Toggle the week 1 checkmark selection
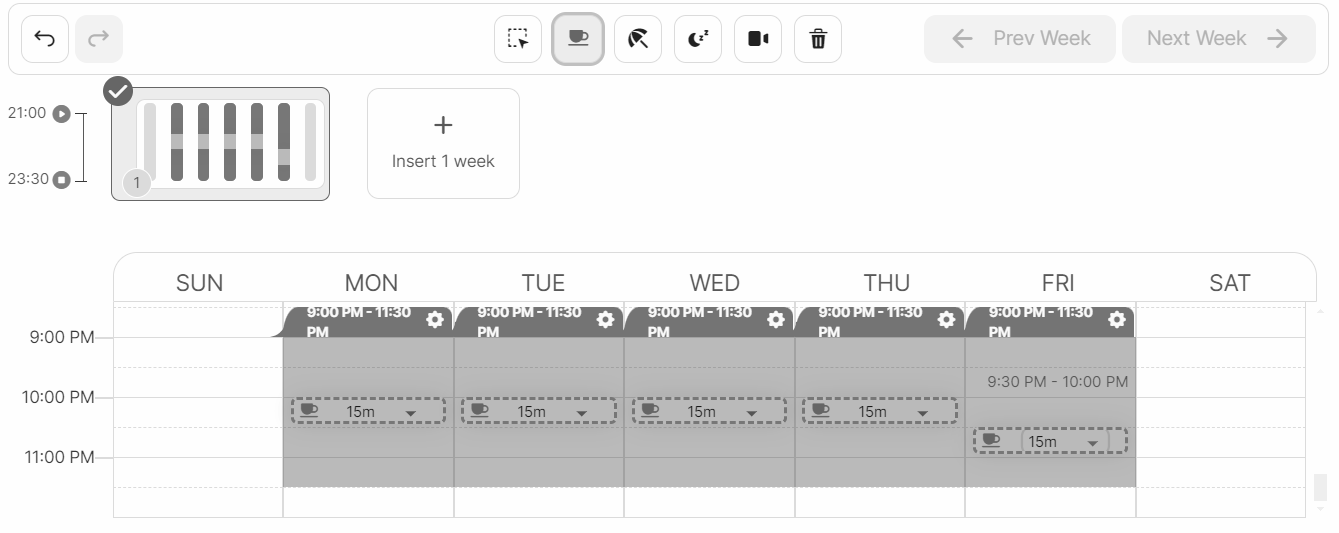Screen dimensions: 1339x533 [118, 92]
